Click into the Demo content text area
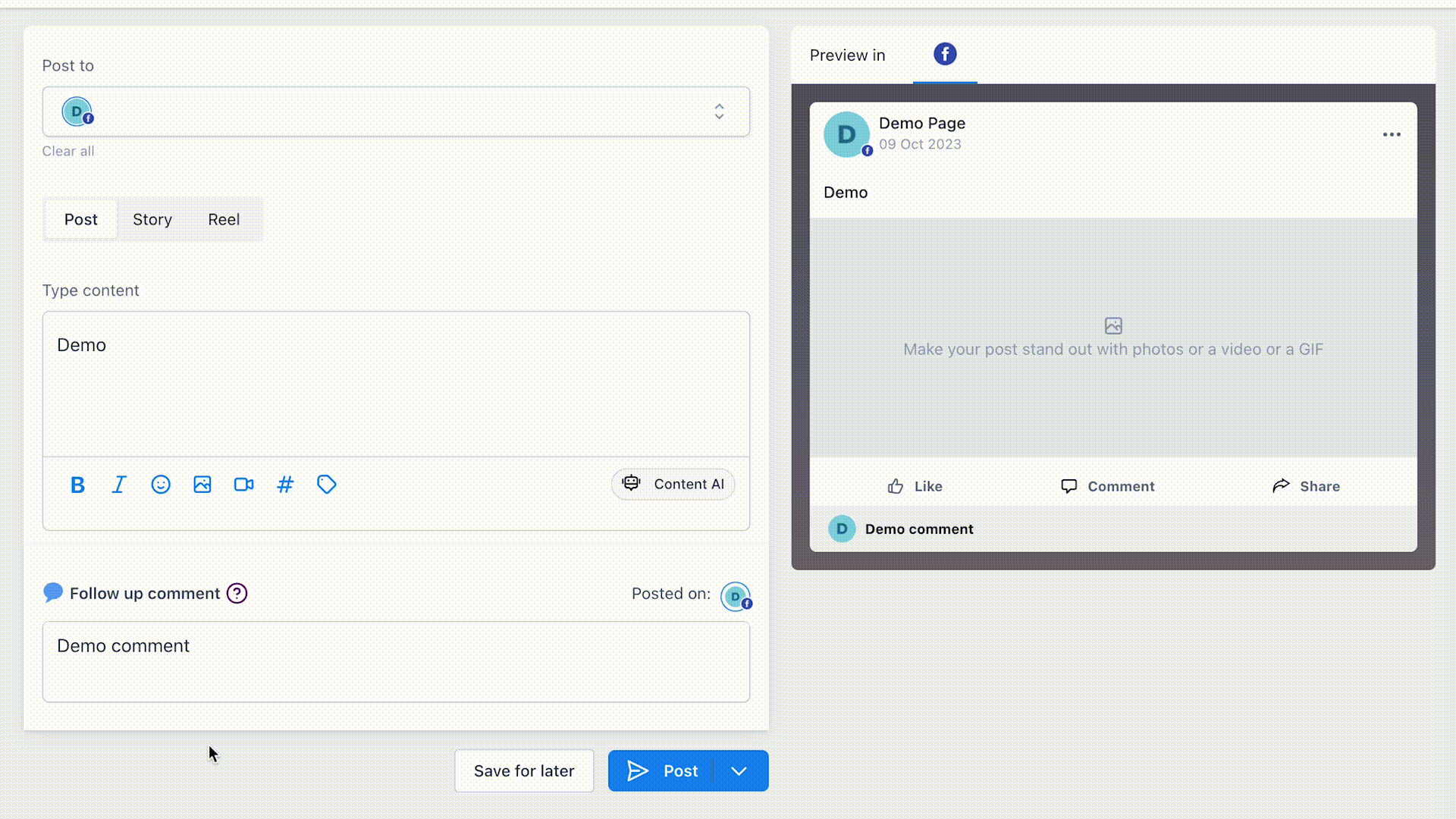1456x819 pixels. pyautogui.click(x=396, y=383)
